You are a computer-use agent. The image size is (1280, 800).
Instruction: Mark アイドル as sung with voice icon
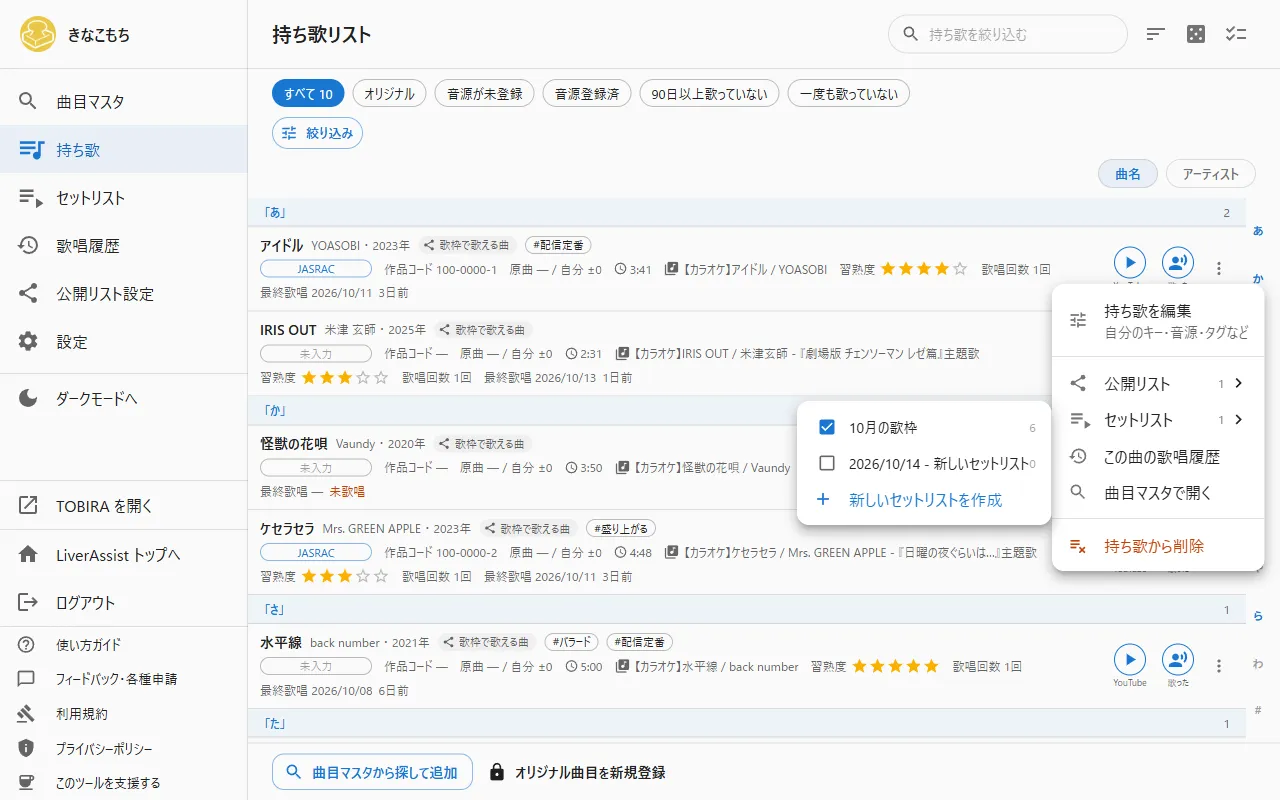1178,263
